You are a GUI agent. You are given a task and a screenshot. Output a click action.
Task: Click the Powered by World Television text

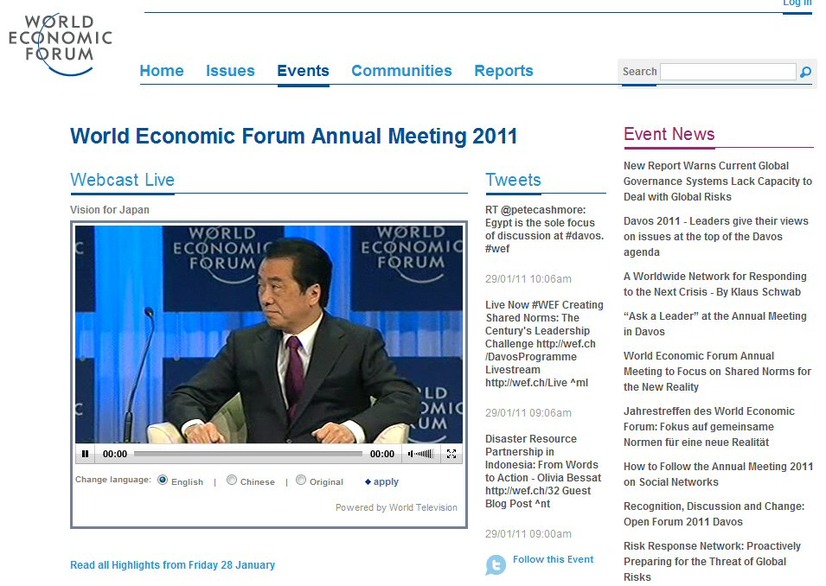(396, 507)
